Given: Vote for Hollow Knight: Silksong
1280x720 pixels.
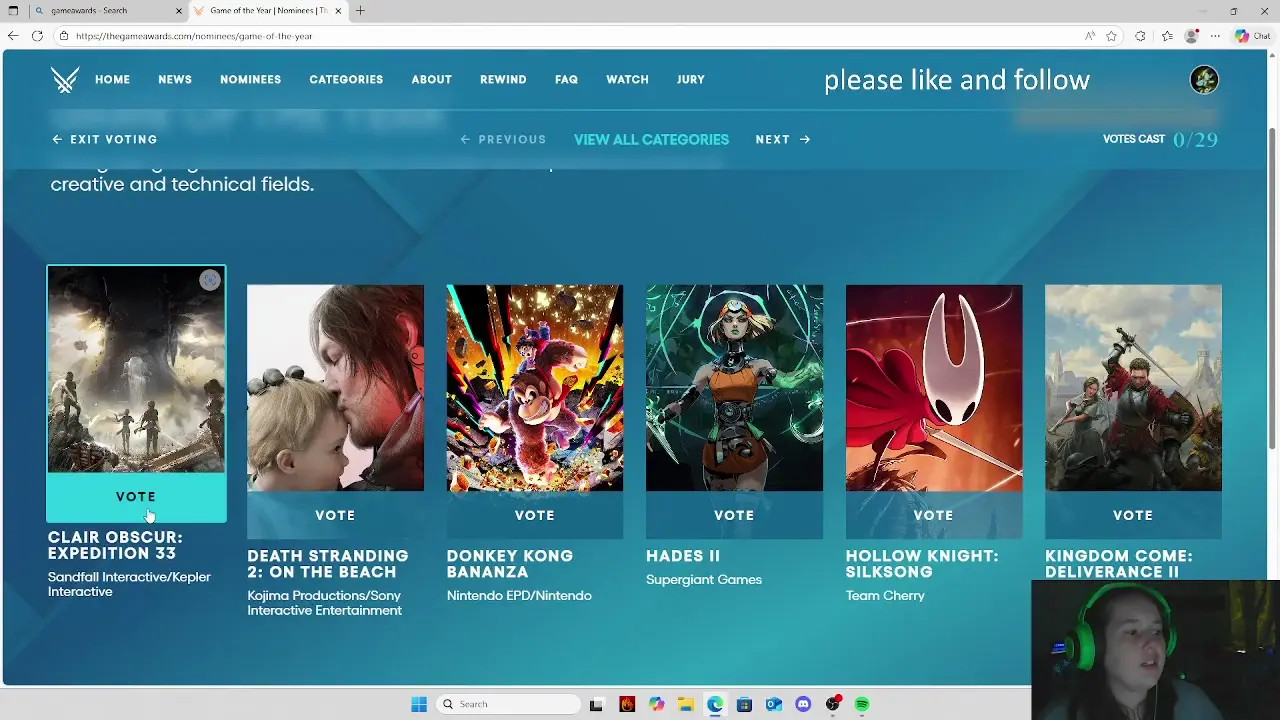Looking at the screenshot, I should coord(933,515).
